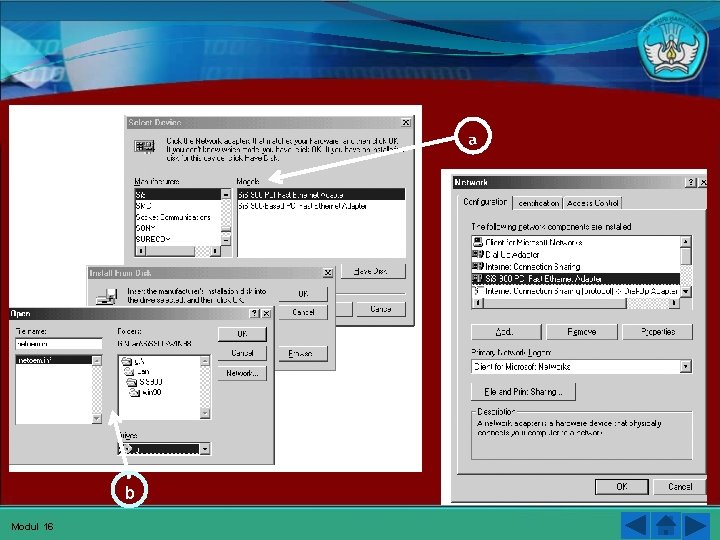Select SURECOM in the Manufacturers list
Screen dimensions: 720x540
tap(178, 239)
